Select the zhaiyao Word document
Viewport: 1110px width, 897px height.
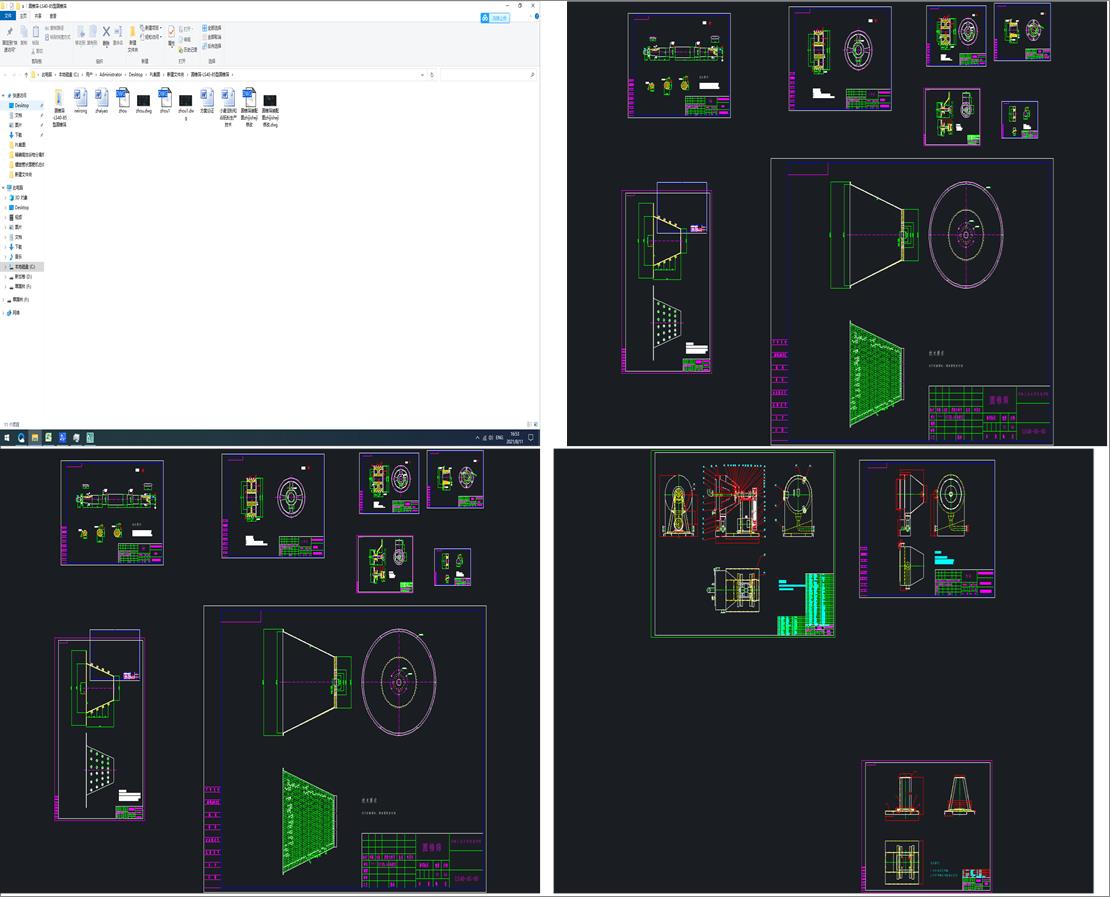pyautogui.click(x=102, y=100)
